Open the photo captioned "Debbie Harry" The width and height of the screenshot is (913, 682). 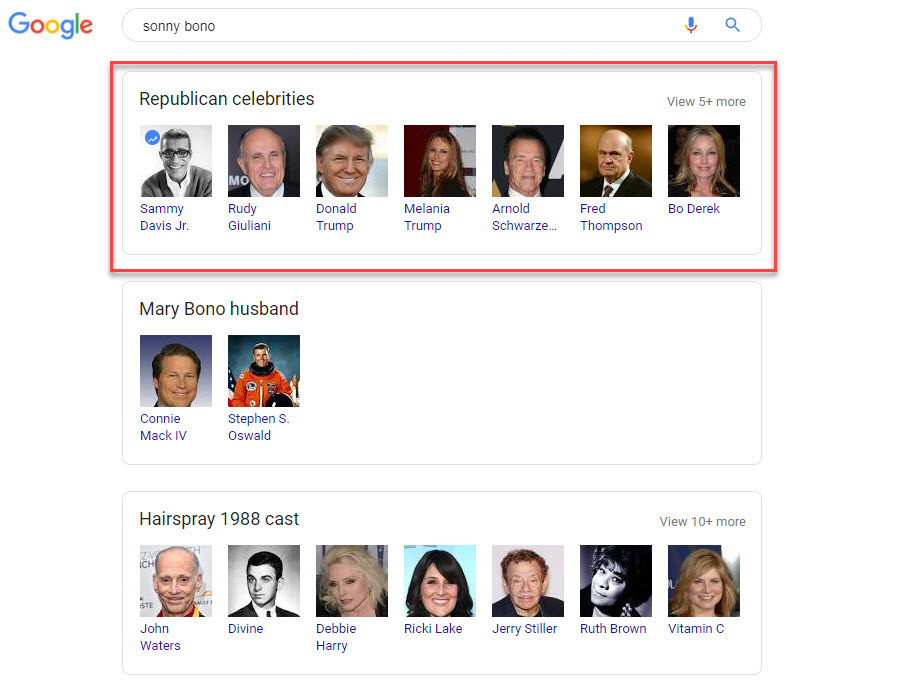(x=352, y=581)
